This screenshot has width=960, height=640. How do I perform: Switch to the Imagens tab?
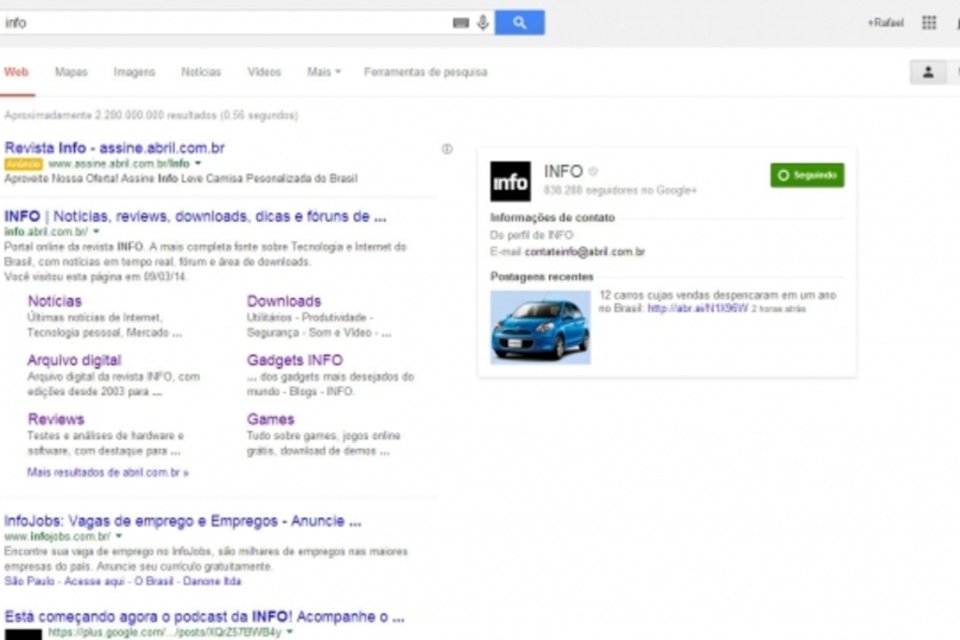134,72
